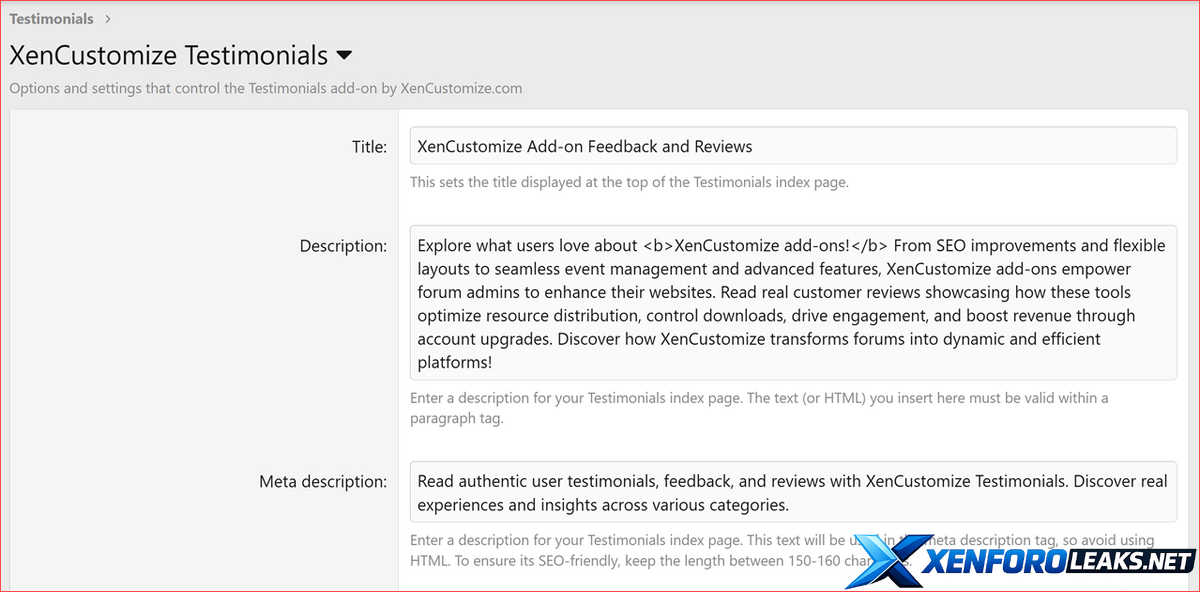Viewport: 1200px width, 592px height.
Task: Select the Meta description: field label
Action: (322, 482)
